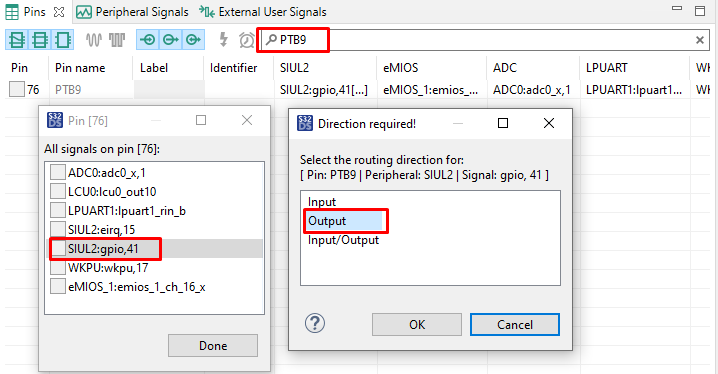Click the first package-view filter icon in toolbar
The height and width of the screenshot is (374, 718).
pos(16,40)
